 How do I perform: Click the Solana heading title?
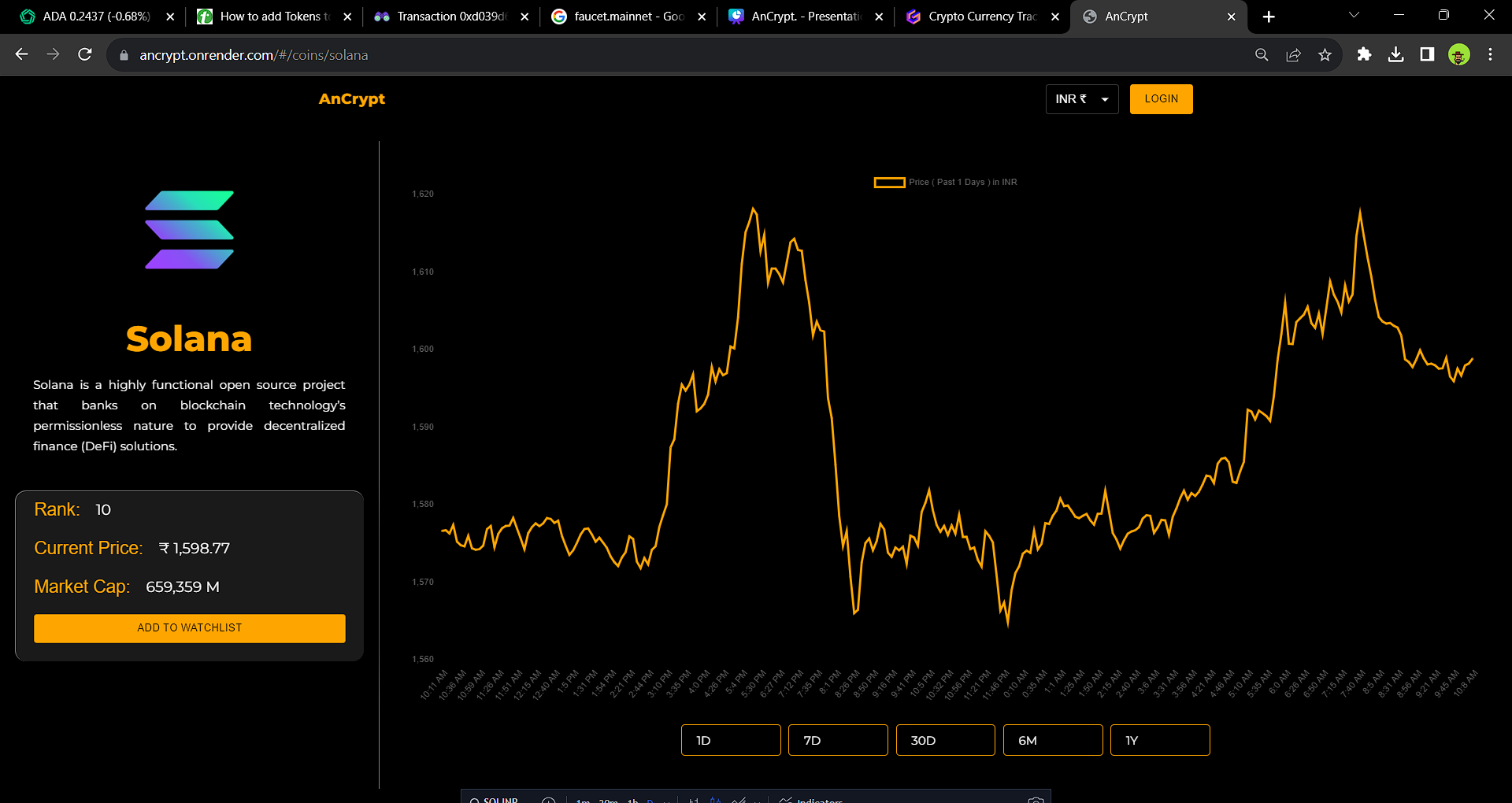(x=189, y=339)
